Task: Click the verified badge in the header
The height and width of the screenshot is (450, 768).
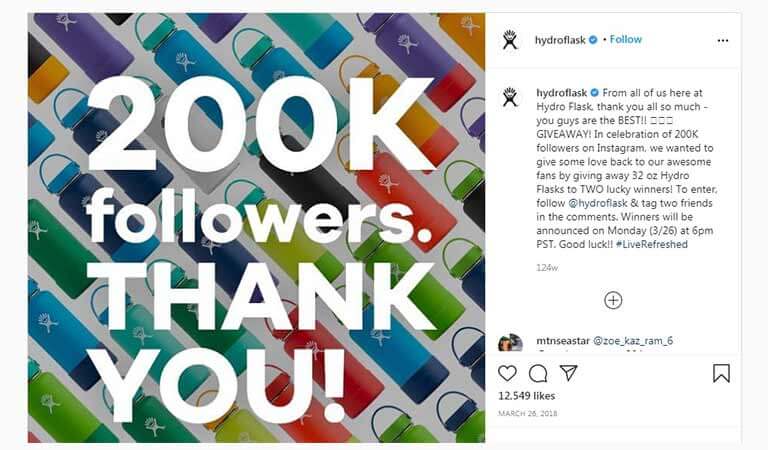Action: (x=593, y=40)
